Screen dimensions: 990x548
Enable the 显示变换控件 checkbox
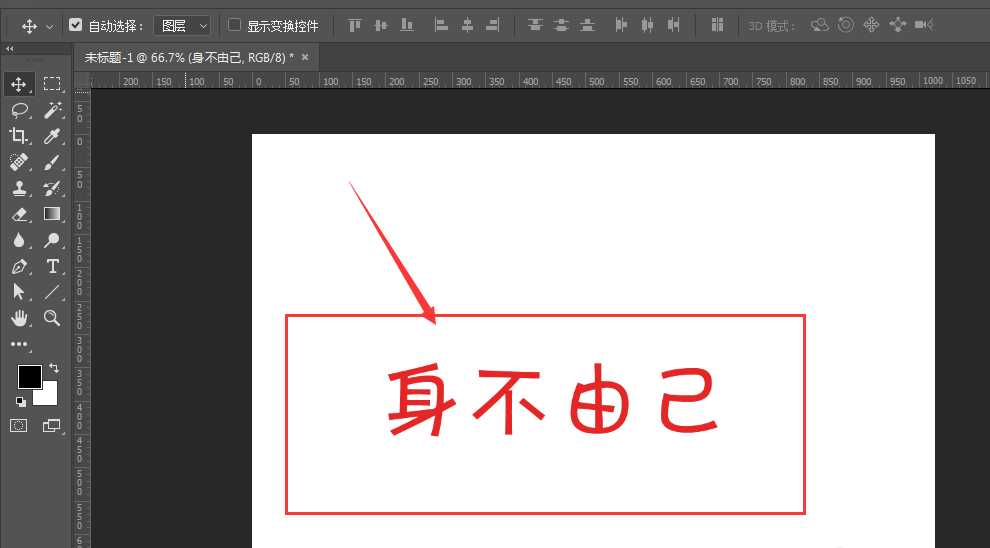click(x=235, y=25)
